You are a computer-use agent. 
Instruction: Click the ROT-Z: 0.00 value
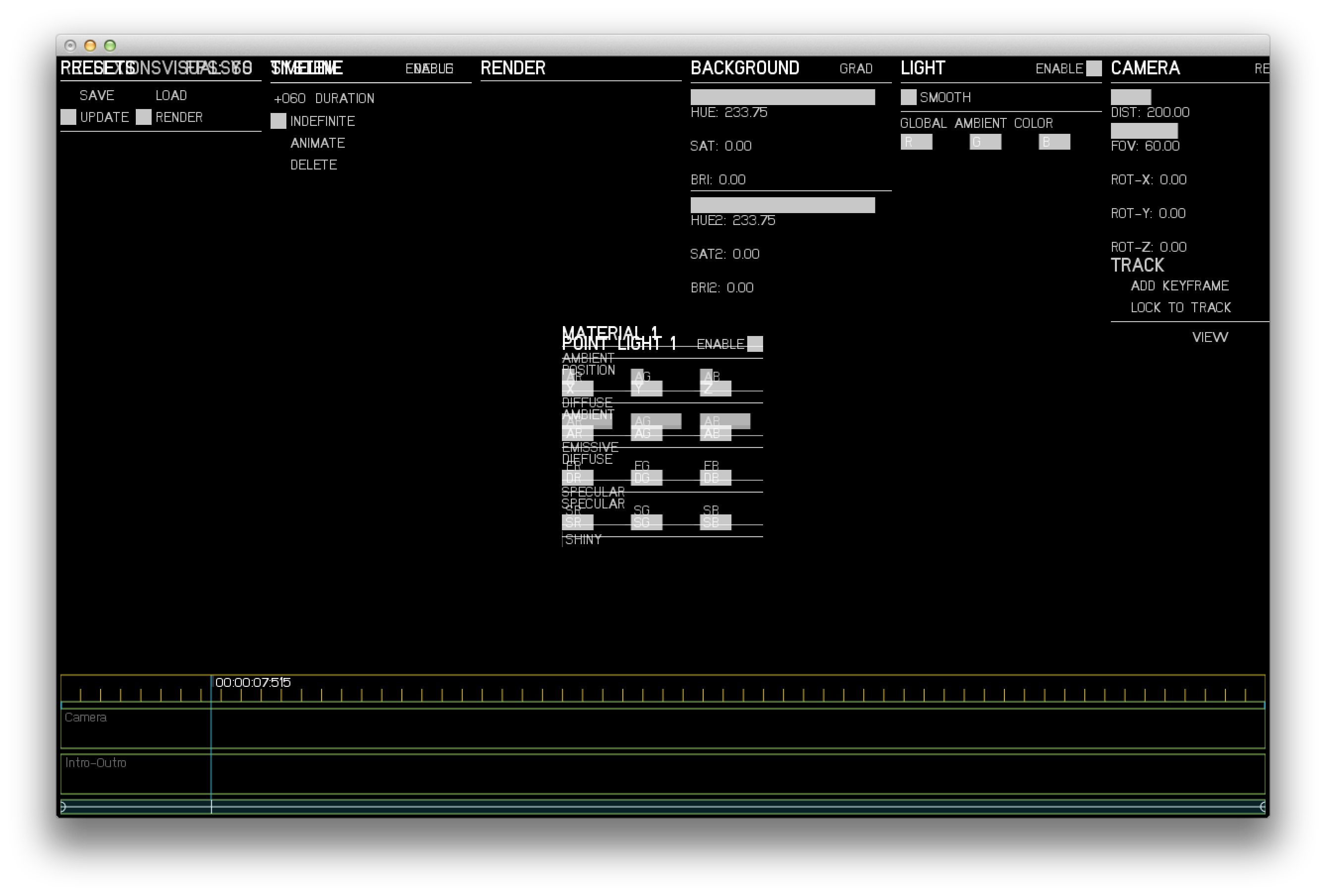pos(1149,246)
